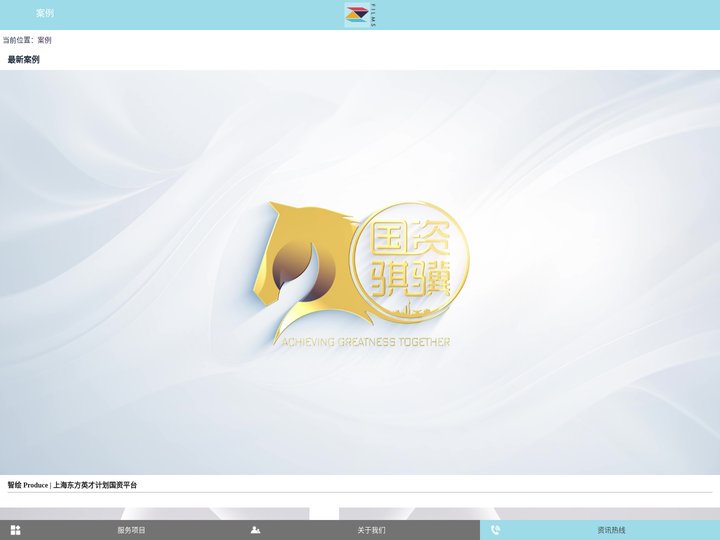The height and width of the screenshot is (540, 720).
Task: Click the phone icon in bottom bar
Action: coord(495,530)
